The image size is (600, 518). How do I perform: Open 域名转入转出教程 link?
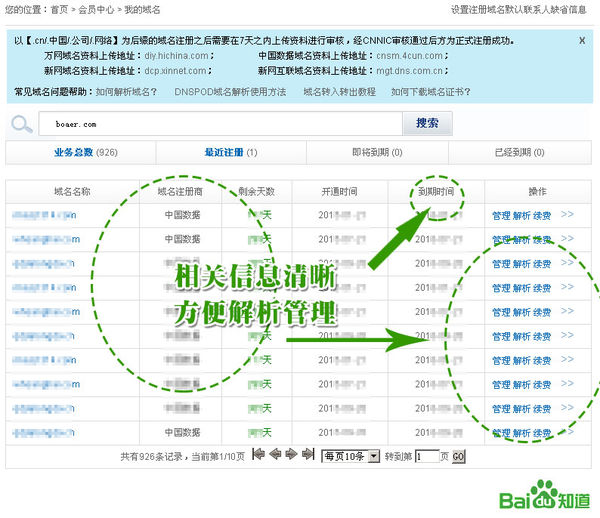pyautogui.click(x=338, y=91)
